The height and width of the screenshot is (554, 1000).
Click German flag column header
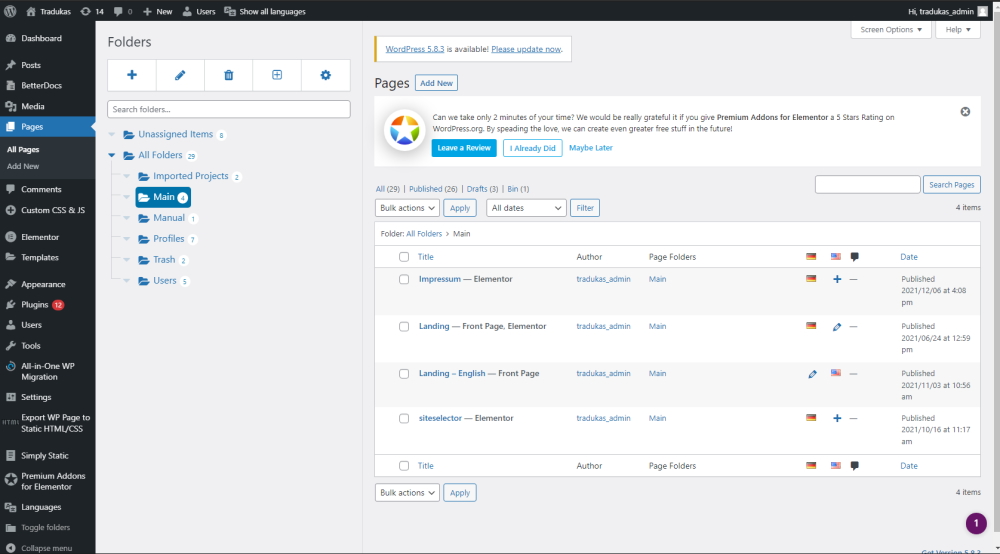click(811, 257)
